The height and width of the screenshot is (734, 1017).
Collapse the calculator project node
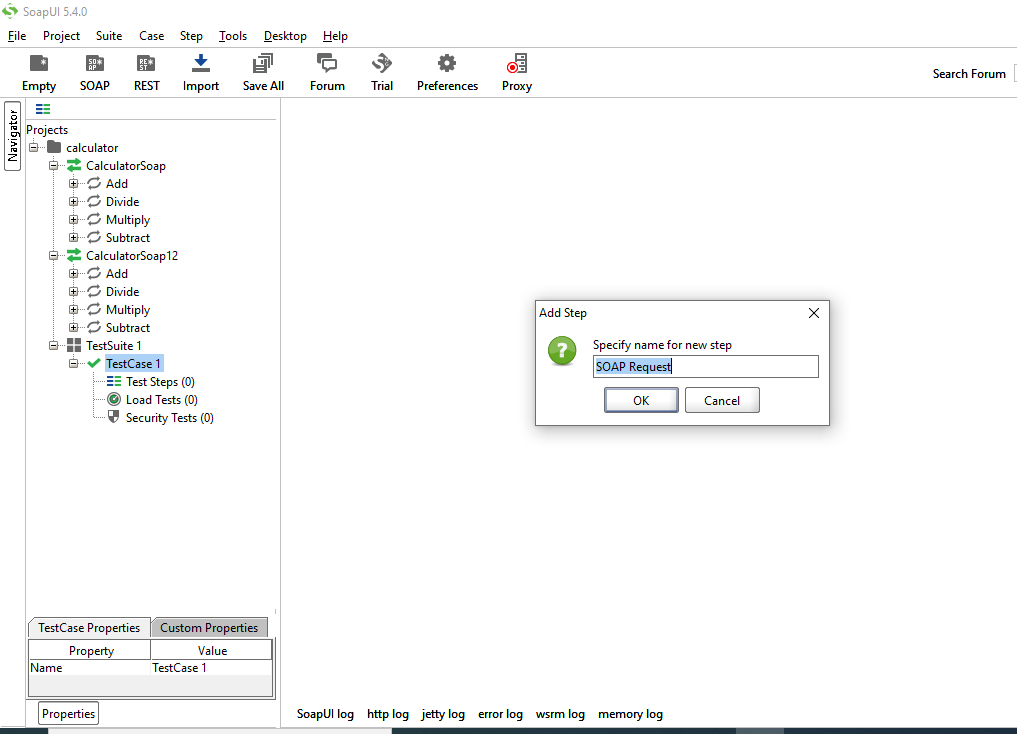tap(34, 147)
